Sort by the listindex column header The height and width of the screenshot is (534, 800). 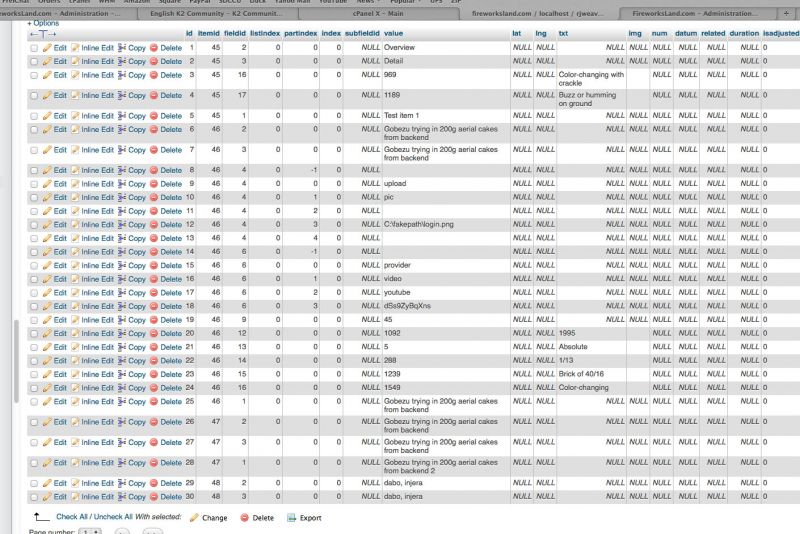click(x=265, y=33)
